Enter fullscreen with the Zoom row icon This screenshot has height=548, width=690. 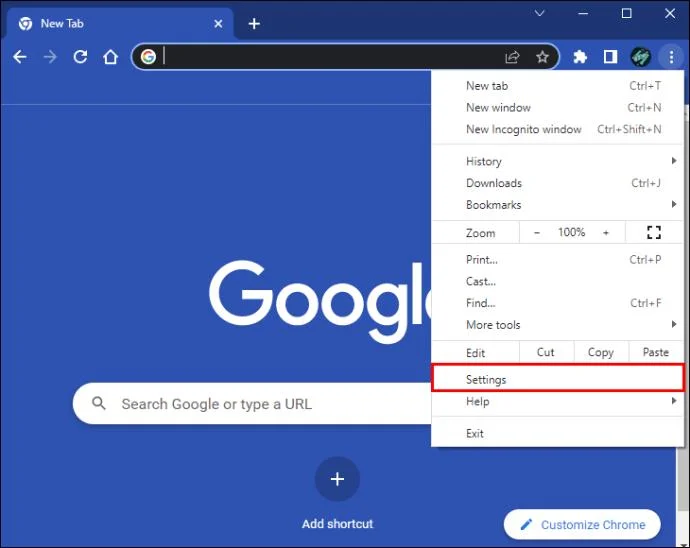point(654,232)
